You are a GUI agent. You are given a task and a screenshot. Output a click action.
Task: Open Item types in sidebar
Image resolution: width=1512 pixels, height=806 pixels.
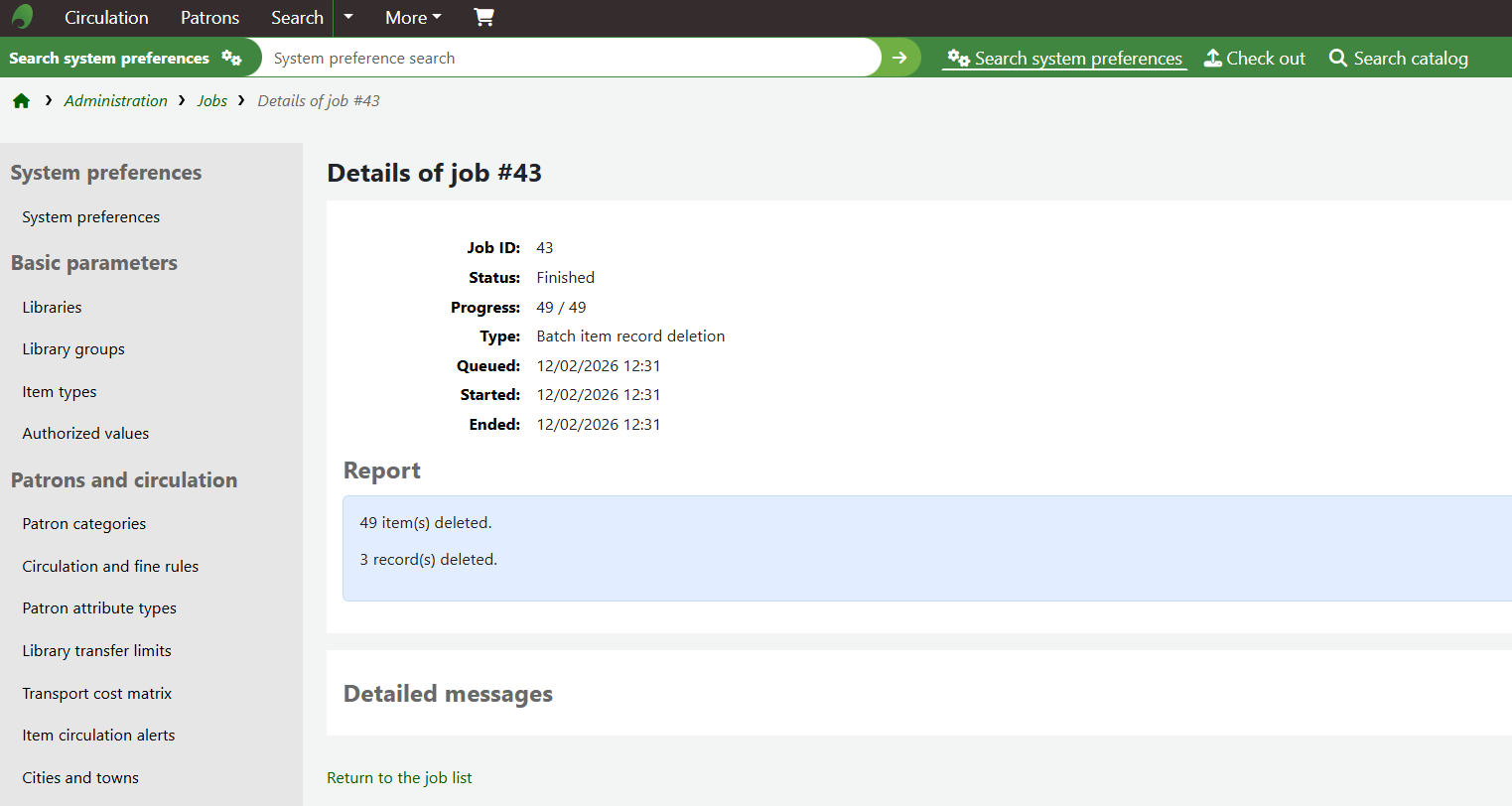pos(60,392)
